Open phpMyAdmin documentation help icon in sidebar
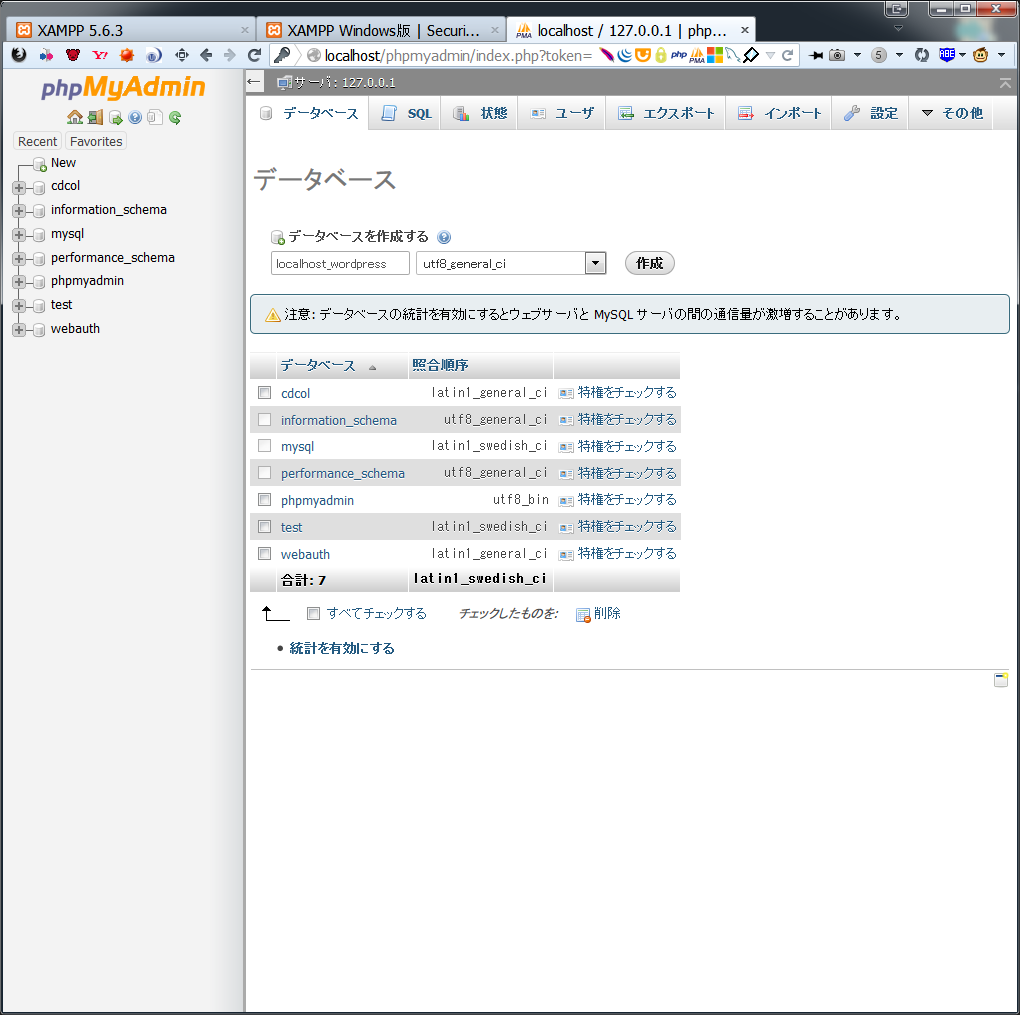Image resolution: width=1020 pixels, height=1015 pixels. pyautogui.click(x=135, y=117)
